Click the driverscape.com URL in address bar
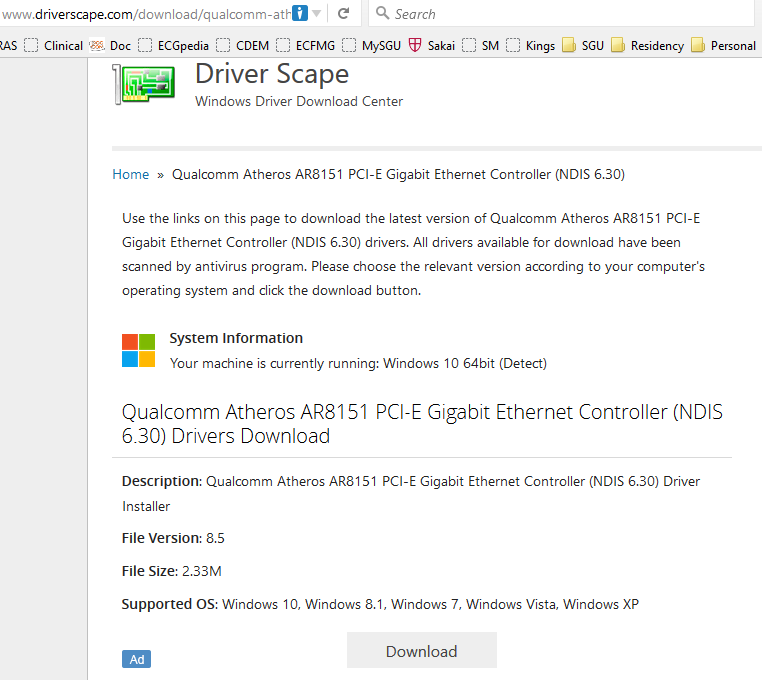This screenshot has height=680, width=762. coord(146,14)
